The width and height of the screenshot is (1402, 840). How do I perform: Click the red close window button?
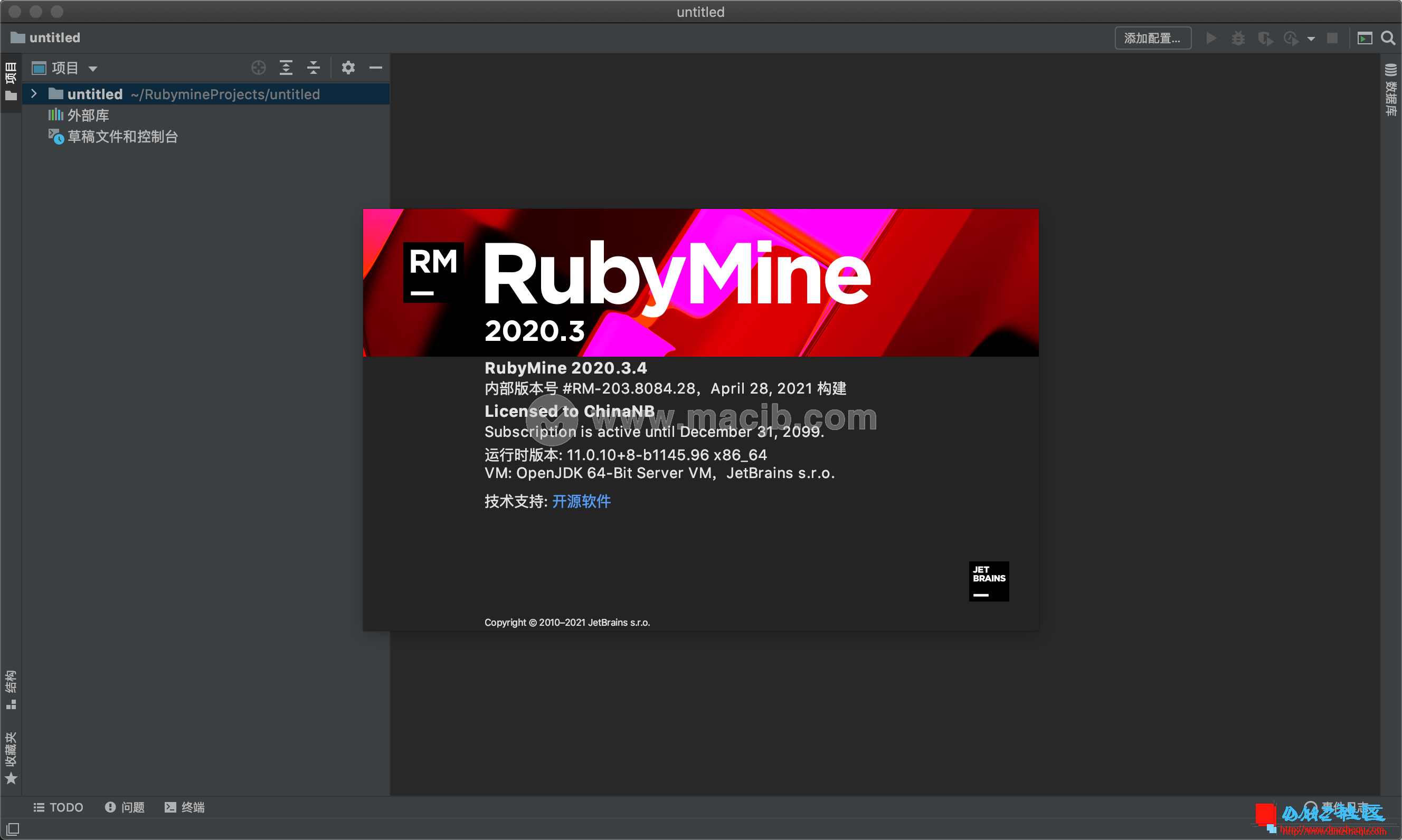point(15,11)
